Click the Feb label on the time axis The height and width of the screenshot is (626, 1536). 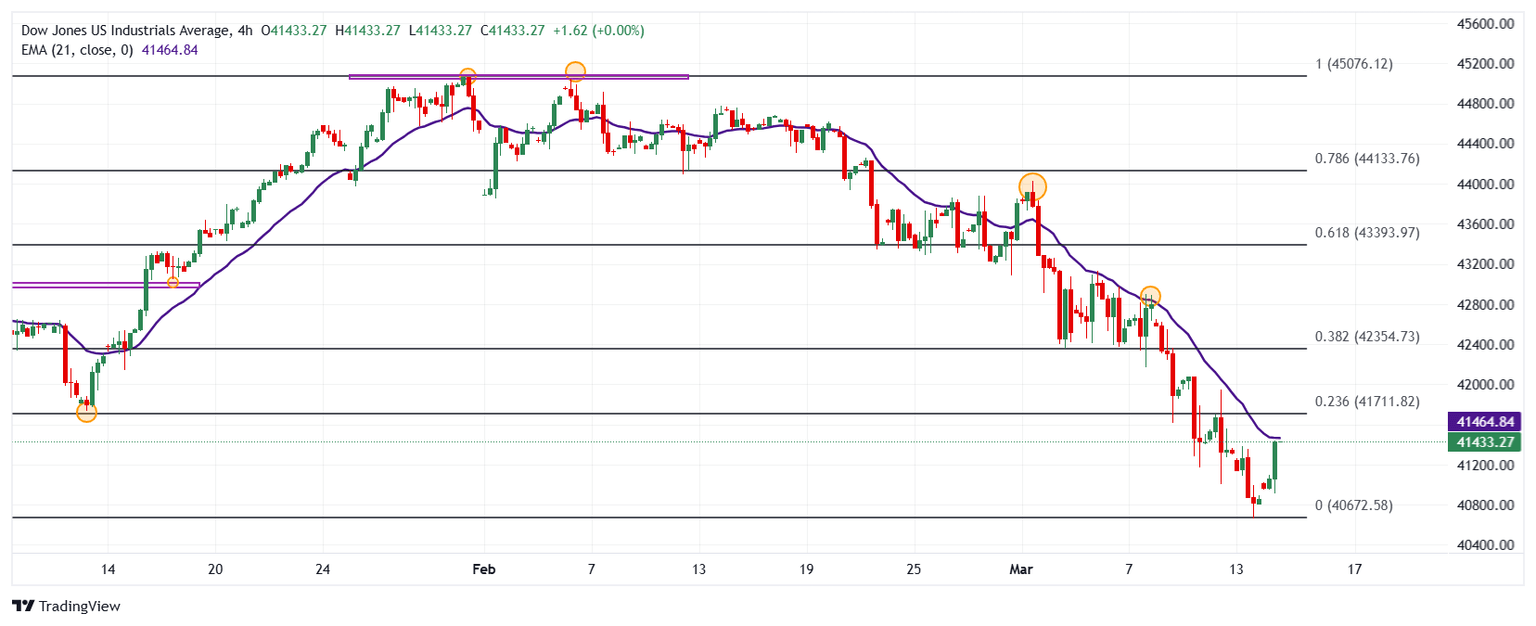tap(483, 569)
